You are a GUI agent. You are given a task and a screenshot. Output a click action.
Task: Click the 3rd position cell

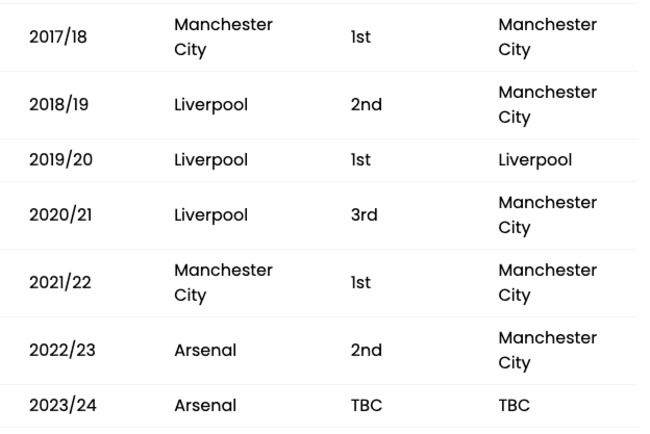364,215
